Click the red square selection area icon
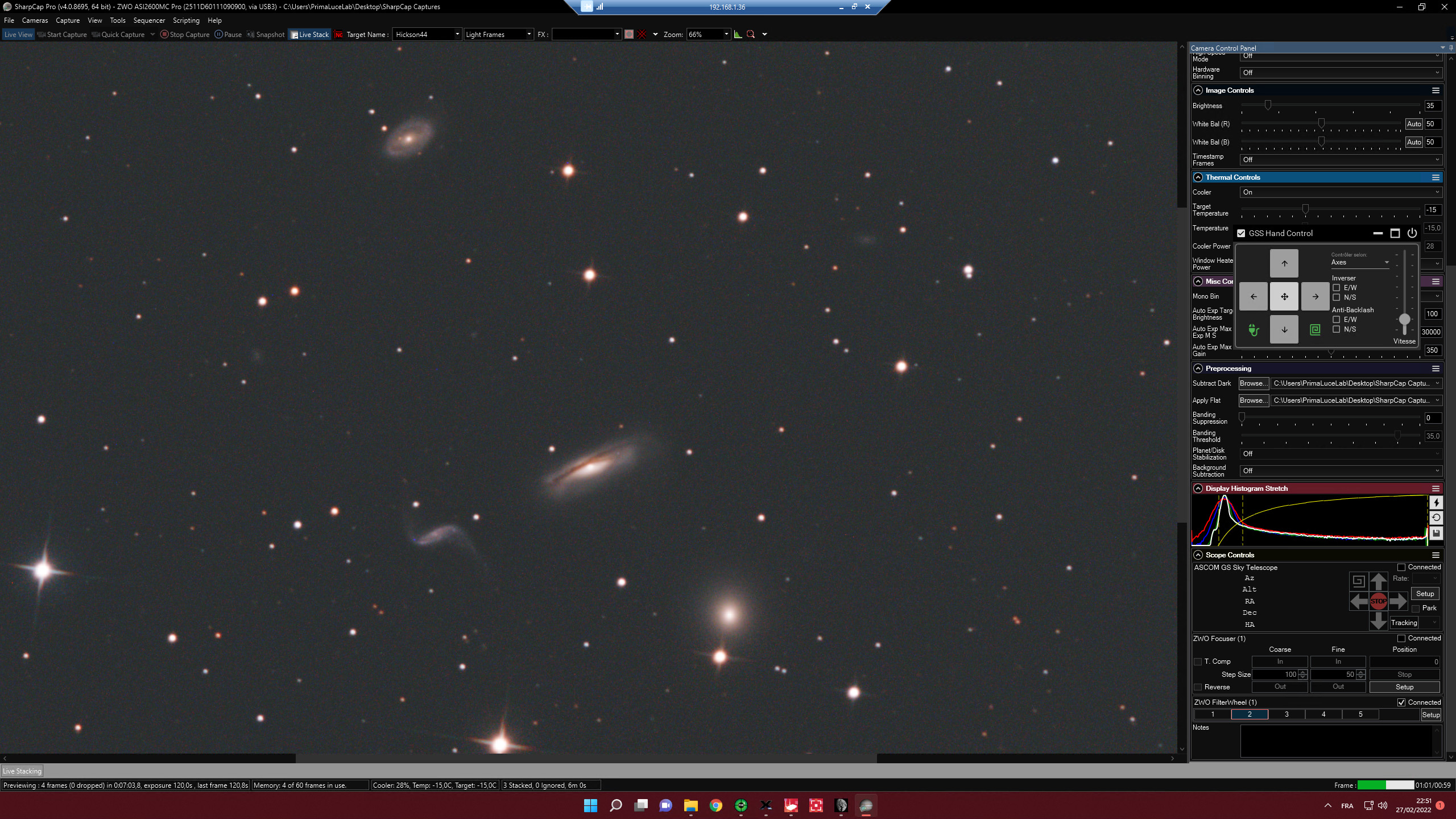1456x819 pixels. (x=629, y=35)
